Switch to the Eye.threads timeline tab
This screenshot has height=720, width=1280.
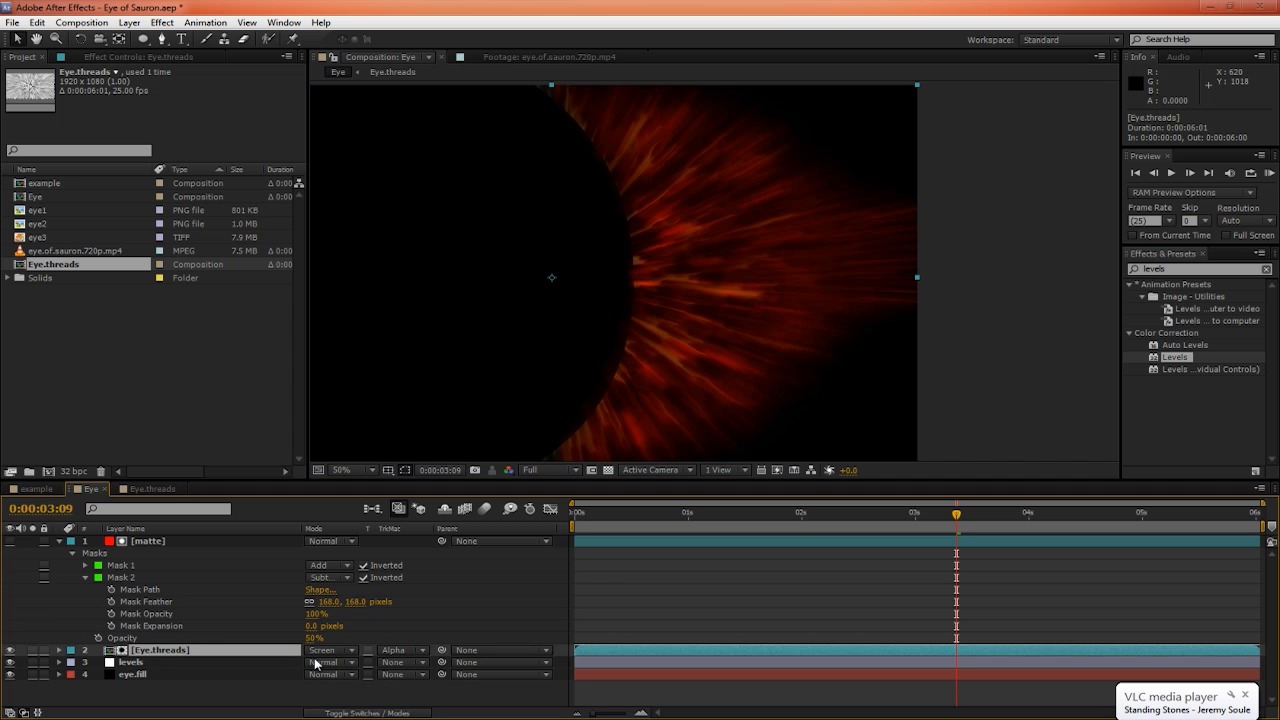[x=152, y=489]
